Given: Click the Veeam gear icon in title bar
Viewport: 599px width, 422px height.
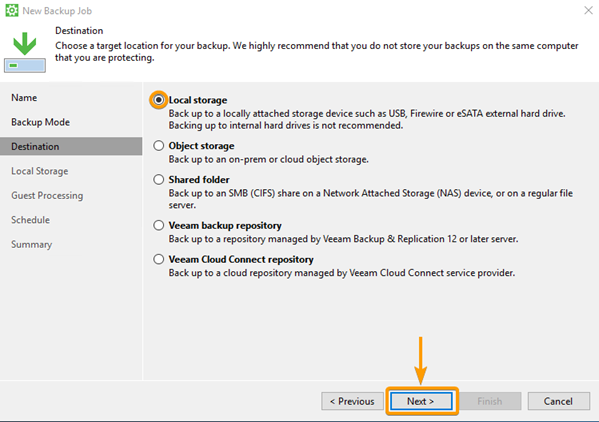Looking at the screenshot, I should click(x=11, y=10).
